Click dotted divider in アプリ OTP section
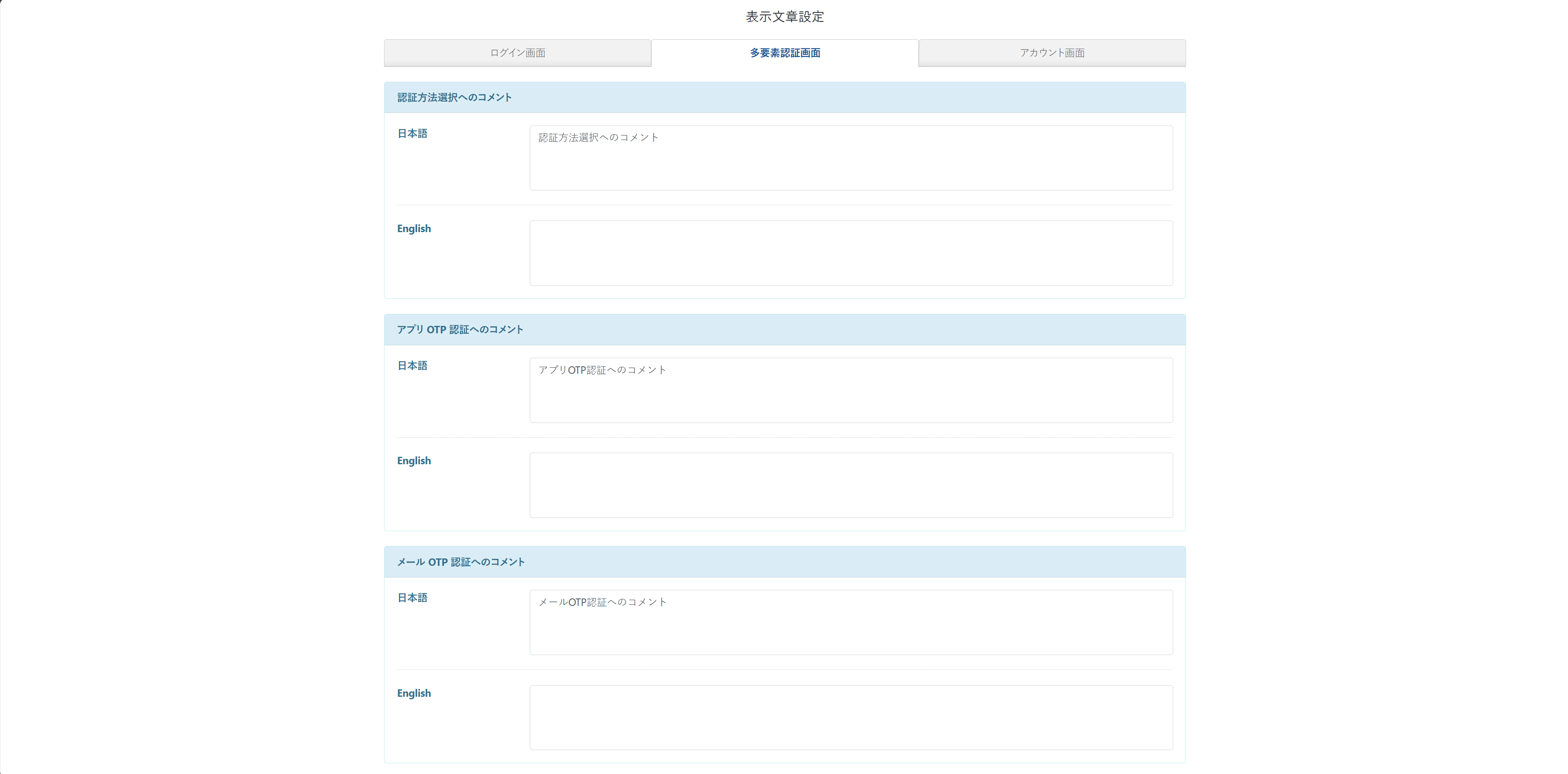Screen dimensions: 1568x774 coord(785,438)
